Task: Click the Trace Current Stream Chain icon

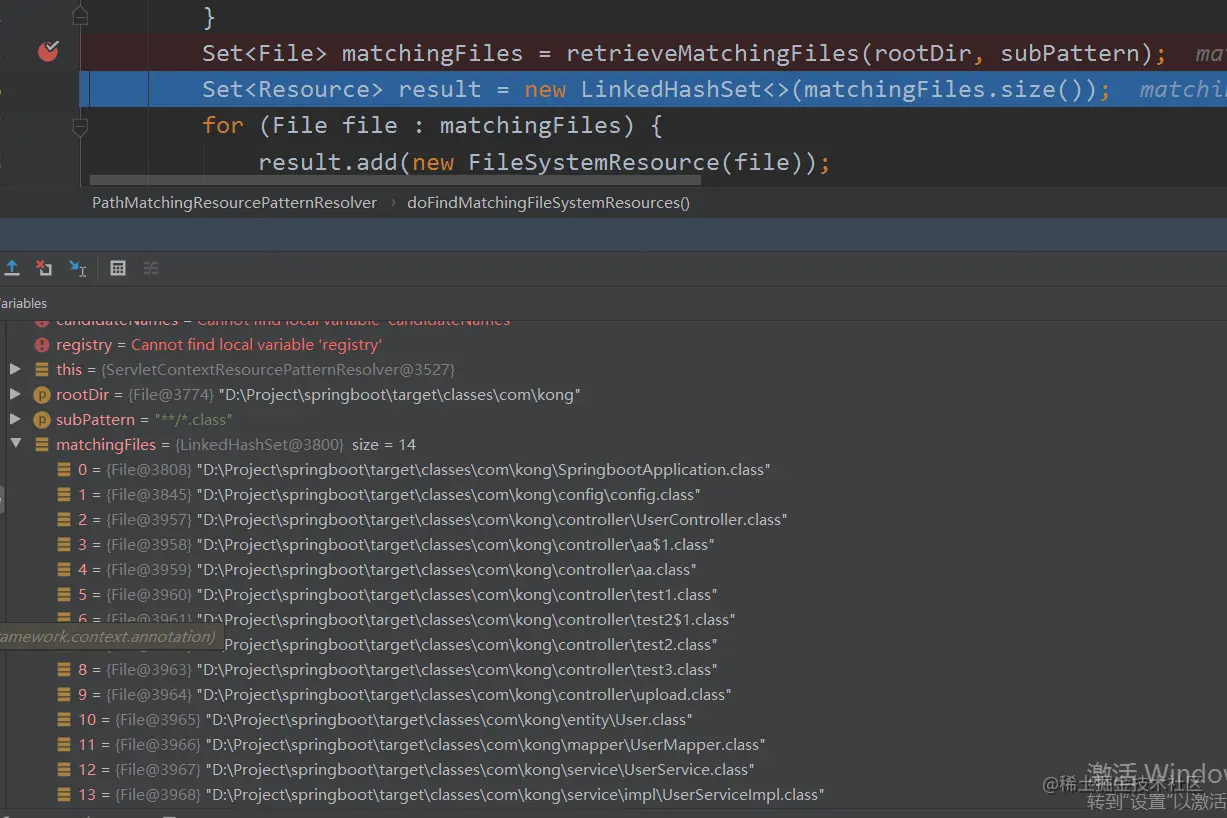Action: click(x=151, y=268)
